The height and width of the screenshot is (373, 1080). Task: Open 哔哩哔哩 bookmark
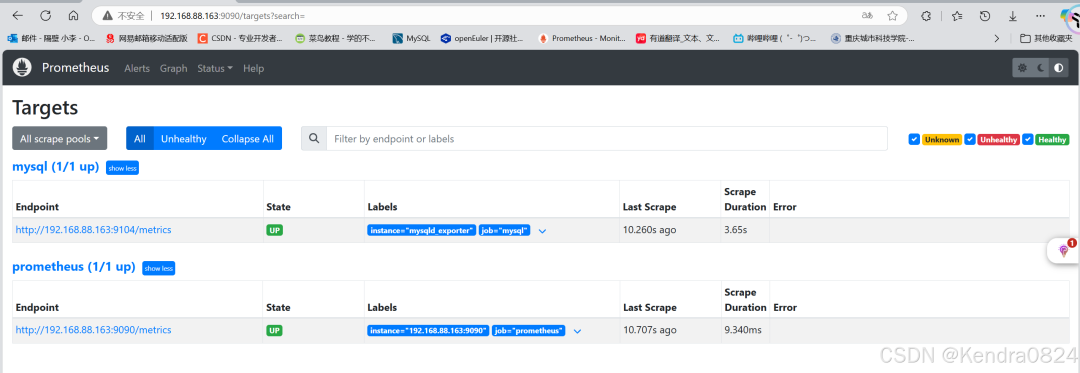pyautogui.click(x=775, y=39)
